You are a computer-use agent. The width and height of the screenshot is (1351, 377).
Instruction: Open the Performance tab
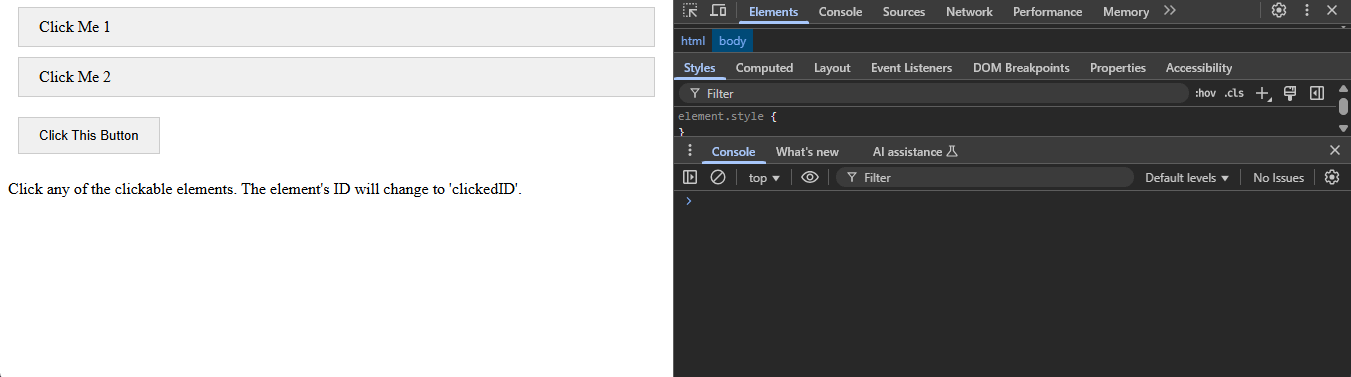[x=1047, y=12]
